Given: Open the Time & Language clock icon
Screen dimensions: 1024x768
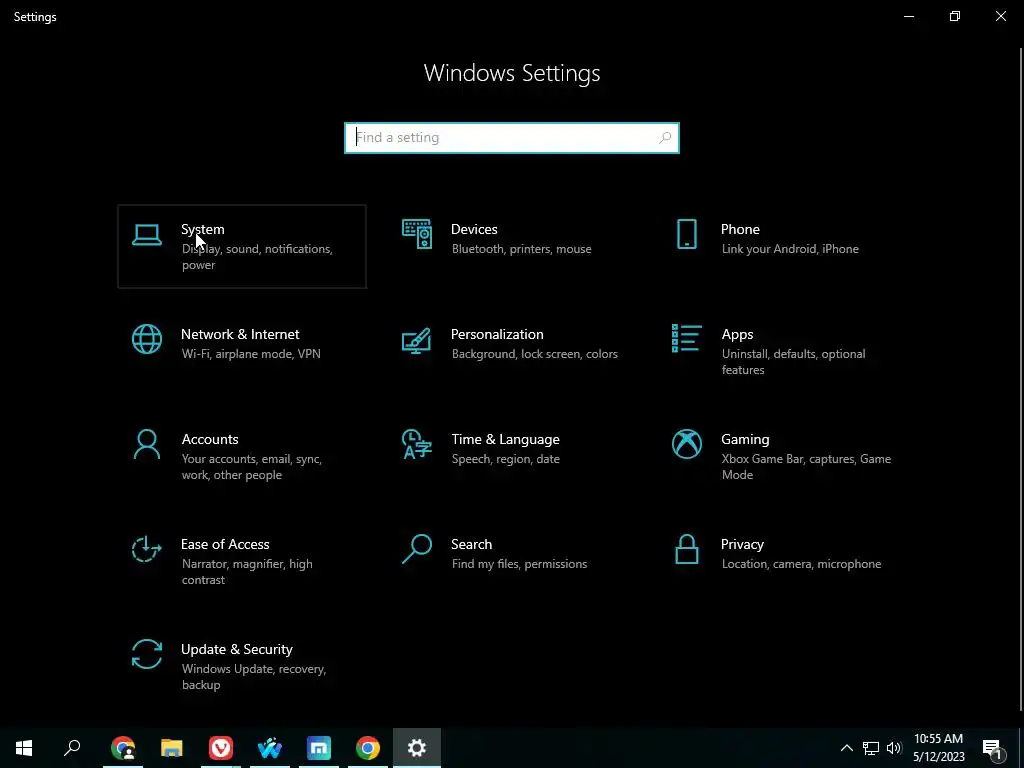Looking at the screenshot, I should (417, 444).
